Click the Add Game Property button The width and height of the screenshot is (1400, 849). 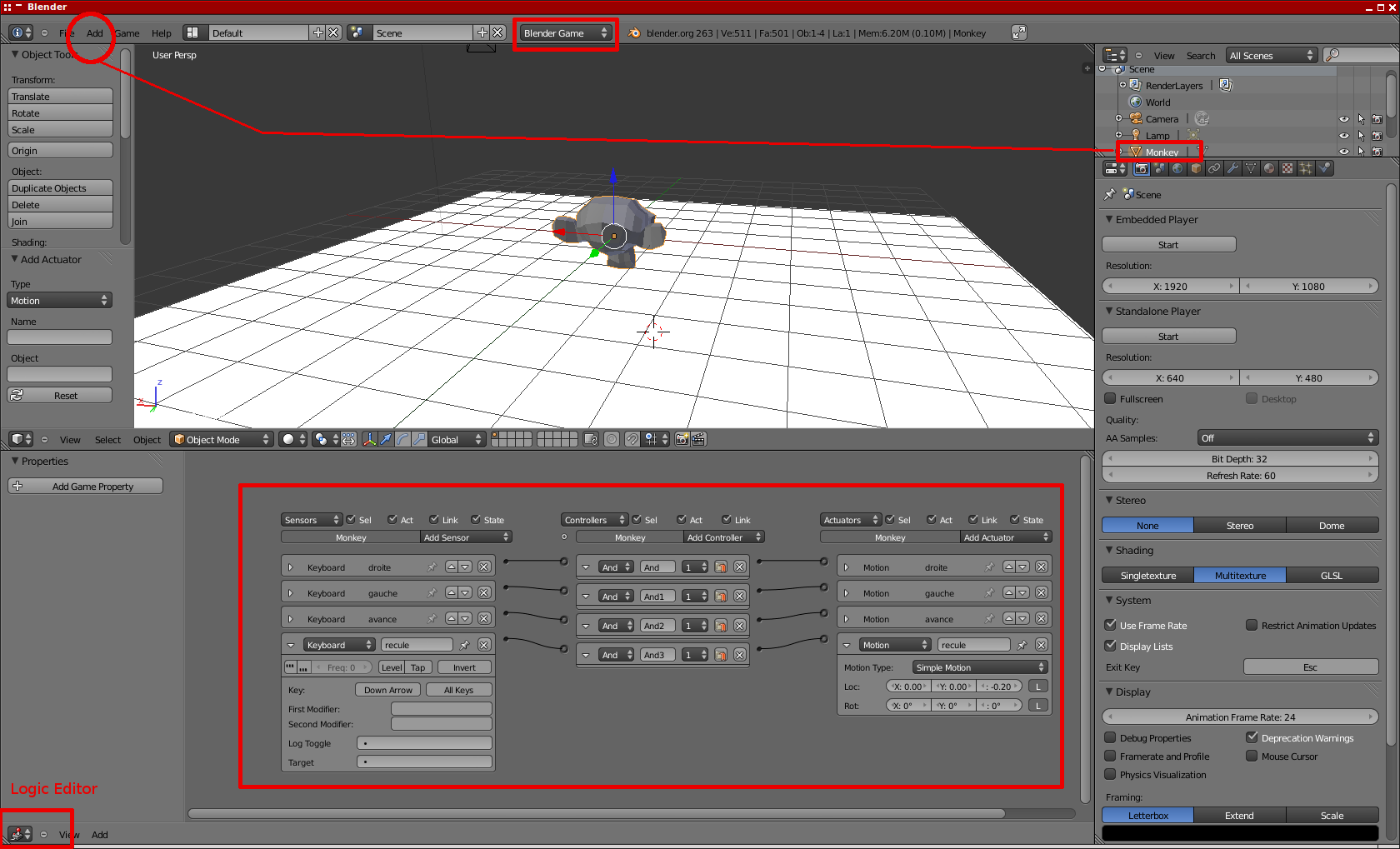click(85, 486)
